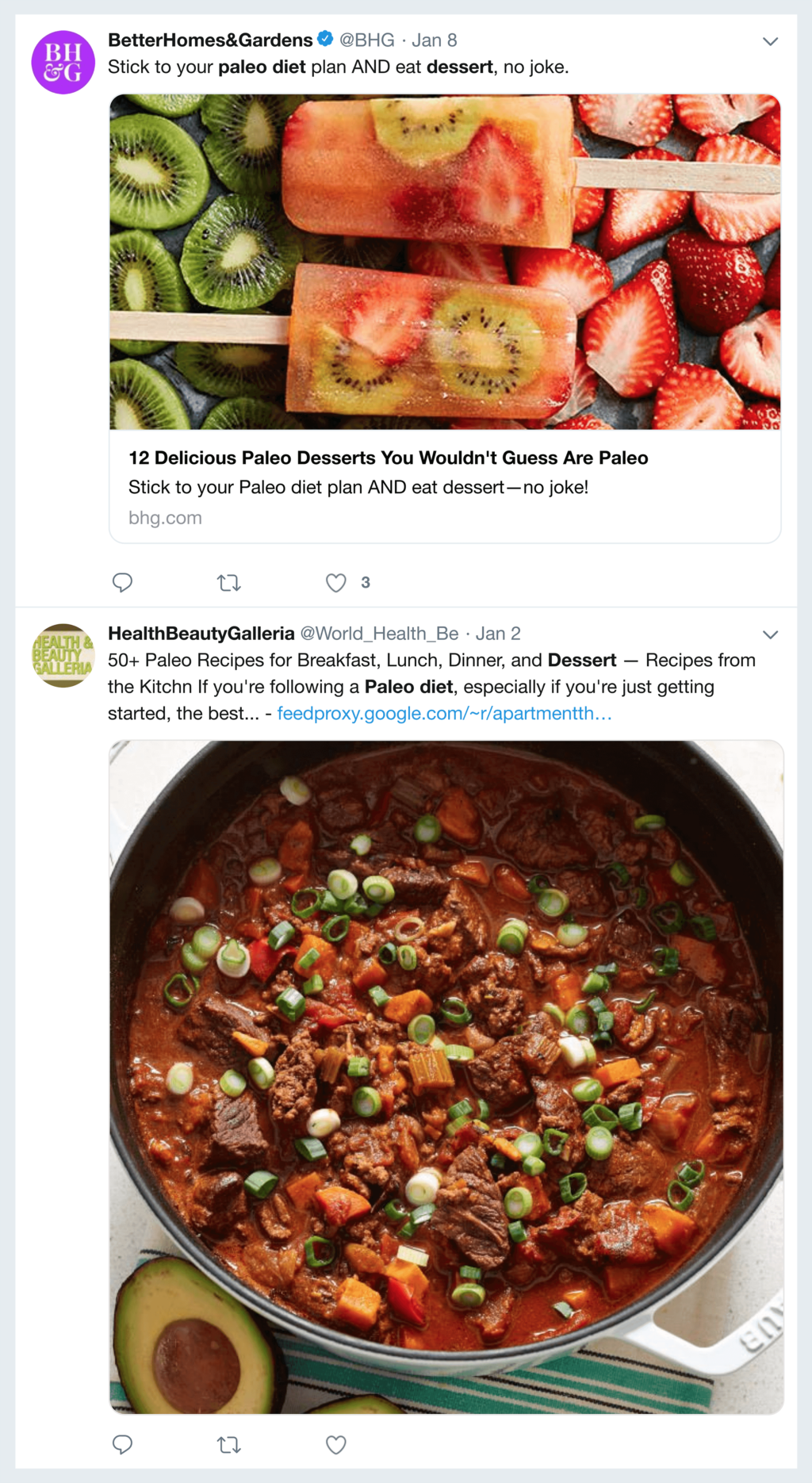
Task: Retweet the BetterHomes&Gardens paleo dessert tweet
Action: (228, 583)
